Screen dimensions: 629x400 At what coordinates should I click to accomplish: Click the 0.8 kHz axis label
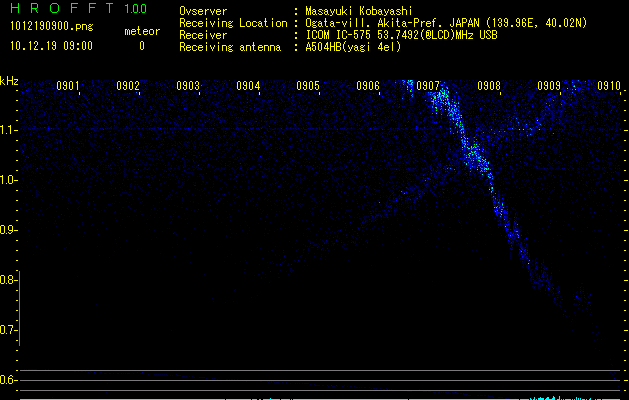click(x=7, y=280)
